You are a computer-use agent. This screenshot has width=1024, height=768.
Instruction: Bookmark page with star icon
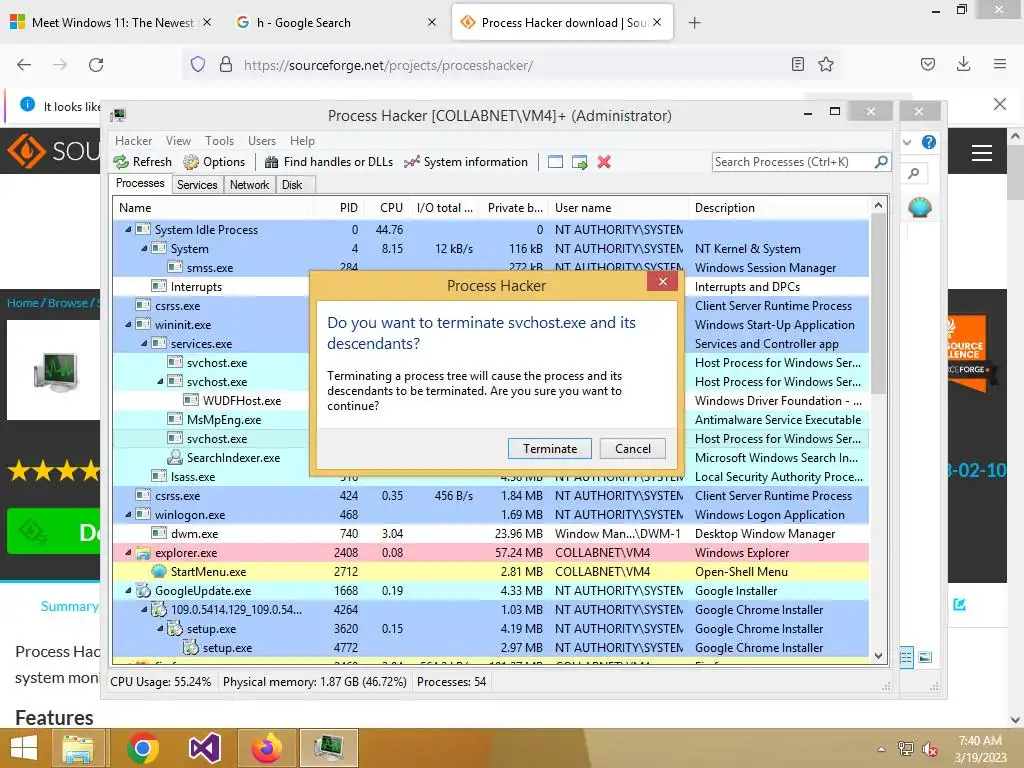826,65
